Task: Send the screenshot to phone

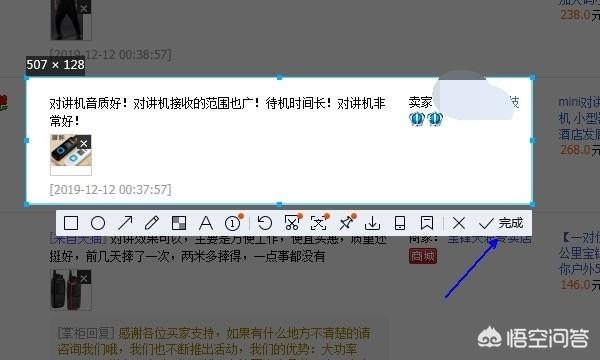Action: click(400, 223)
